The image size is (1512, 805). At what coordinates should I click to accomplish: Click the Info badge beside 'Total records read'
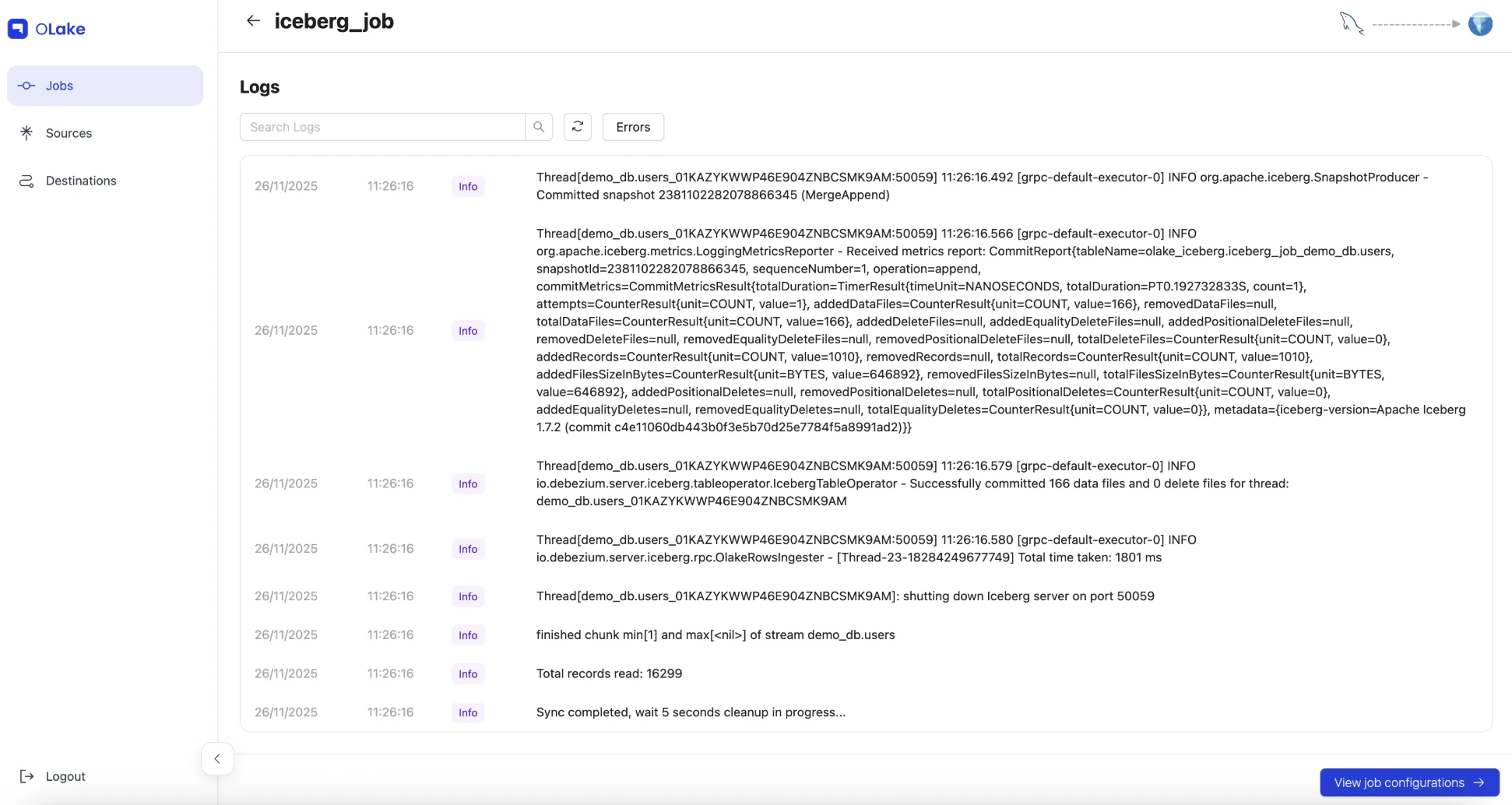(x=467, y=673)
